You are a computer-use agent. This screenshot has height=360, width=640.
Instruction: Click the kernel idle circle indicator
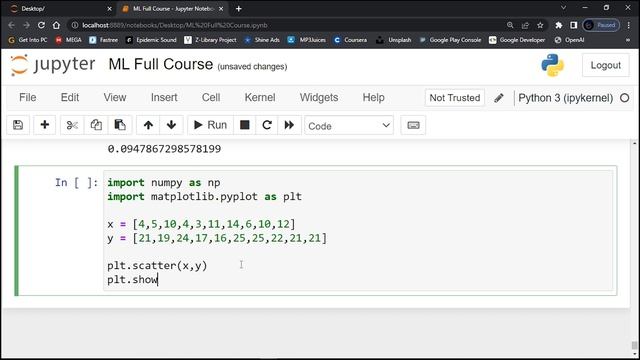(624, 98)
